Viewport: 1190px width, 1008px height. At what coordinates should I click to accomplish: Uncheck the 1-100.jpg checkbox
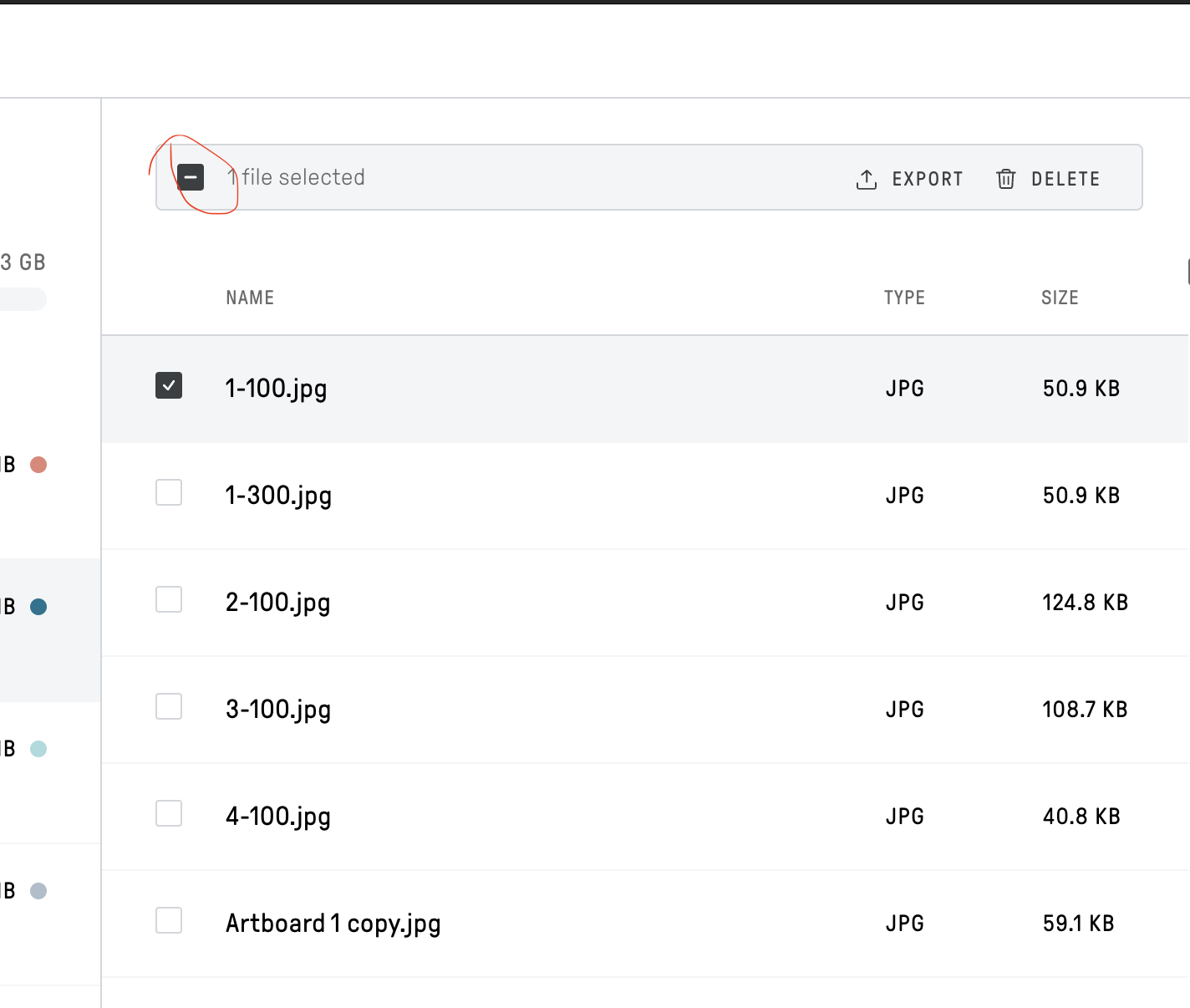click(x=169, y=385)
